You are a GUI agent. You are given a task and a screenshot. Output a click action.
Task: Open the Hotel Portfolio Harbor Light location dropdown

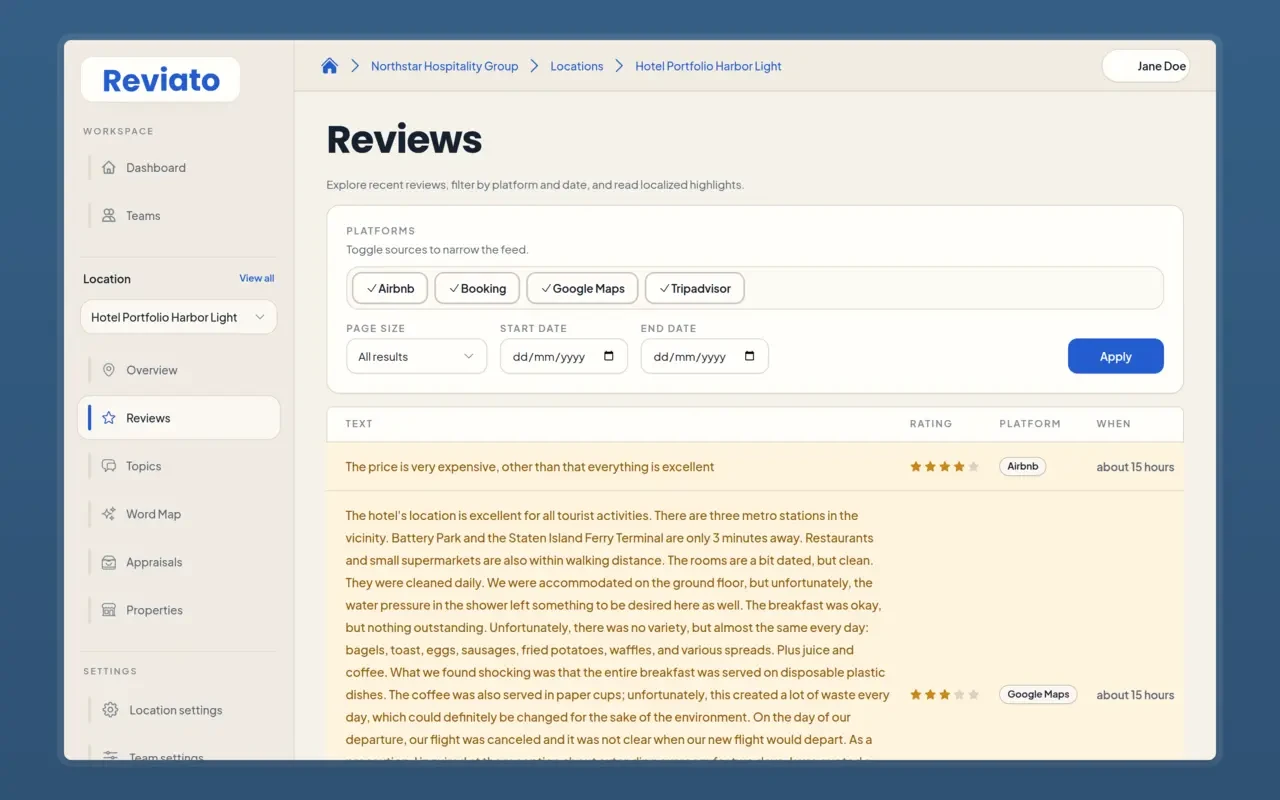point(179,317)
